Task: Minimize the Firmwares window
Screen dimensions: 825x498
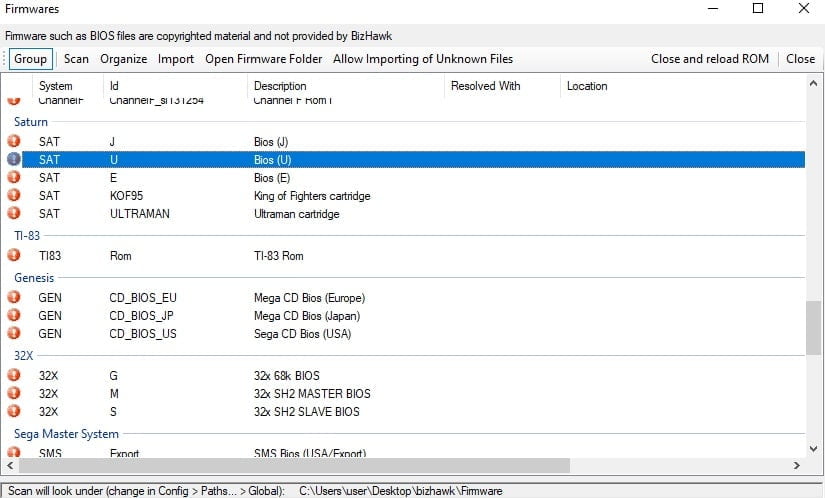Action: click(x=713, y=8)
